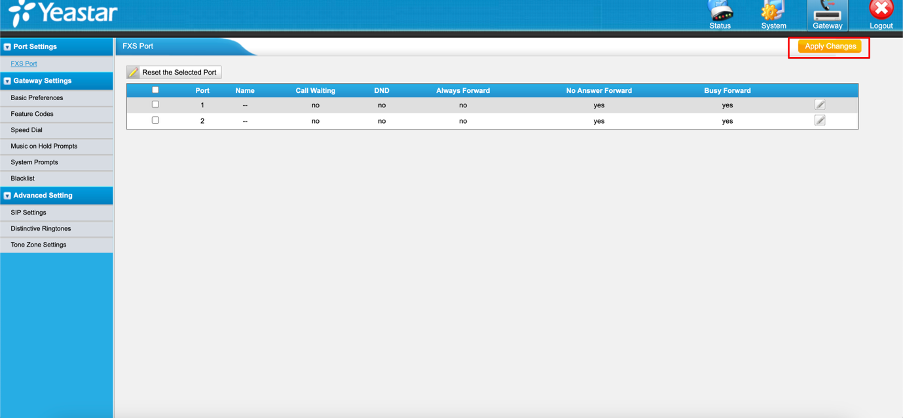The height and width of the screenshot is (418, 904).
Task: Click port number 1 cell
Action: coord(202,106)
